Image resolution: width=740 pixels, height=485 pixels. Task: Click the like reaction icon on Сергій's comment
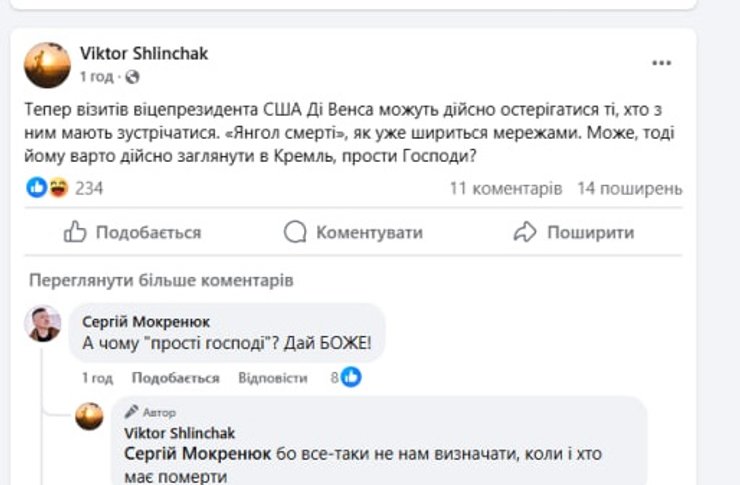351,377
